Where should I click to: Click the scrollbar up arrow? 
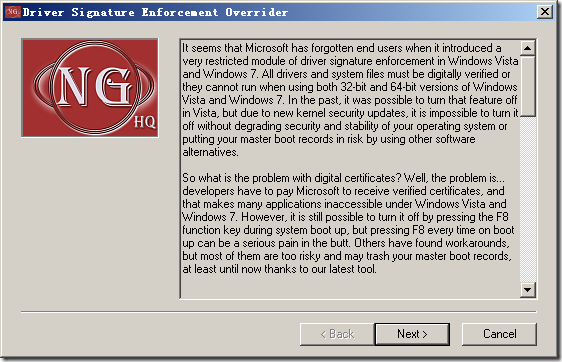click(528, 48)
